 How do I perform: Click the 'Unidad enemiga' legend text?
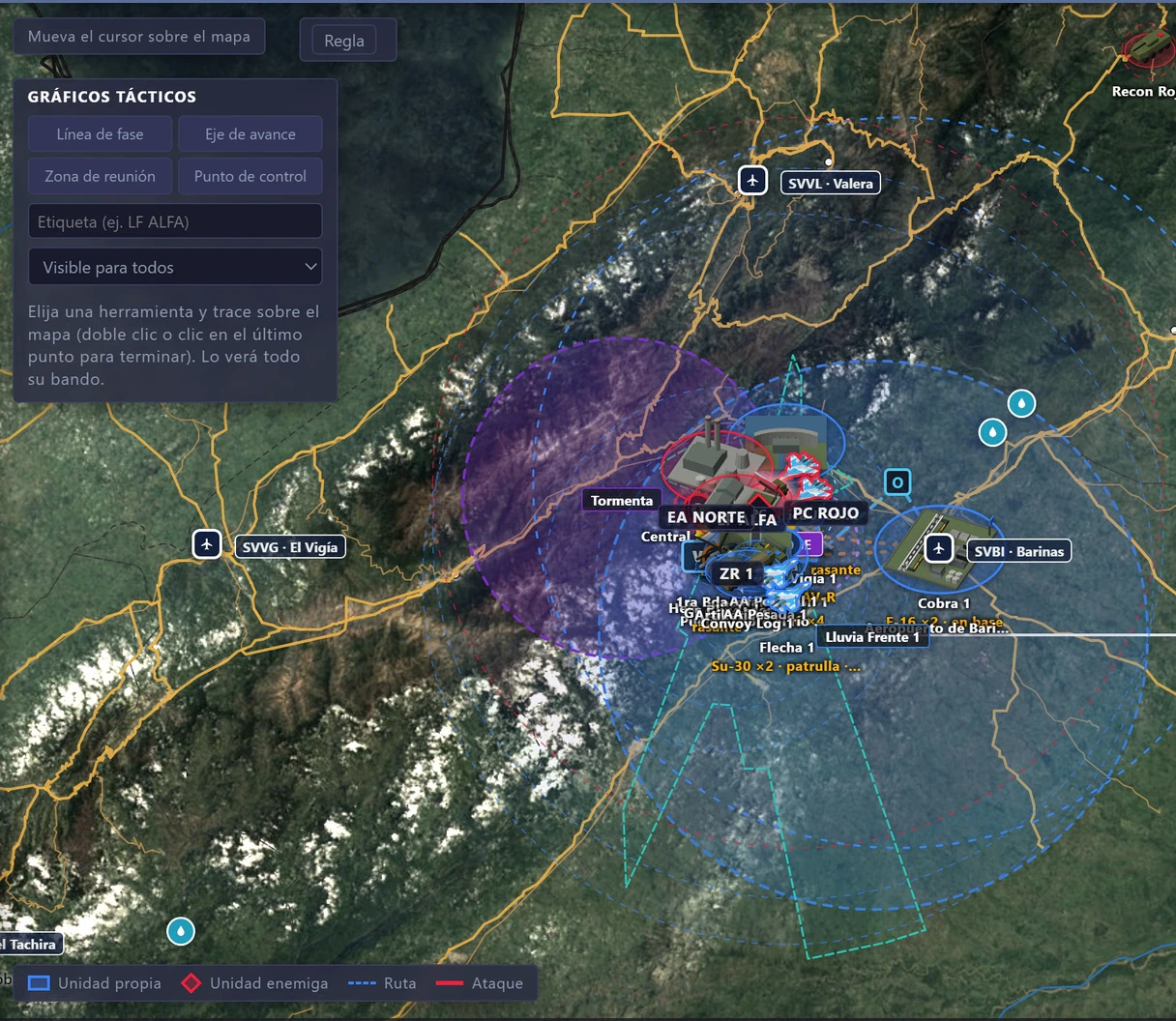269,983
